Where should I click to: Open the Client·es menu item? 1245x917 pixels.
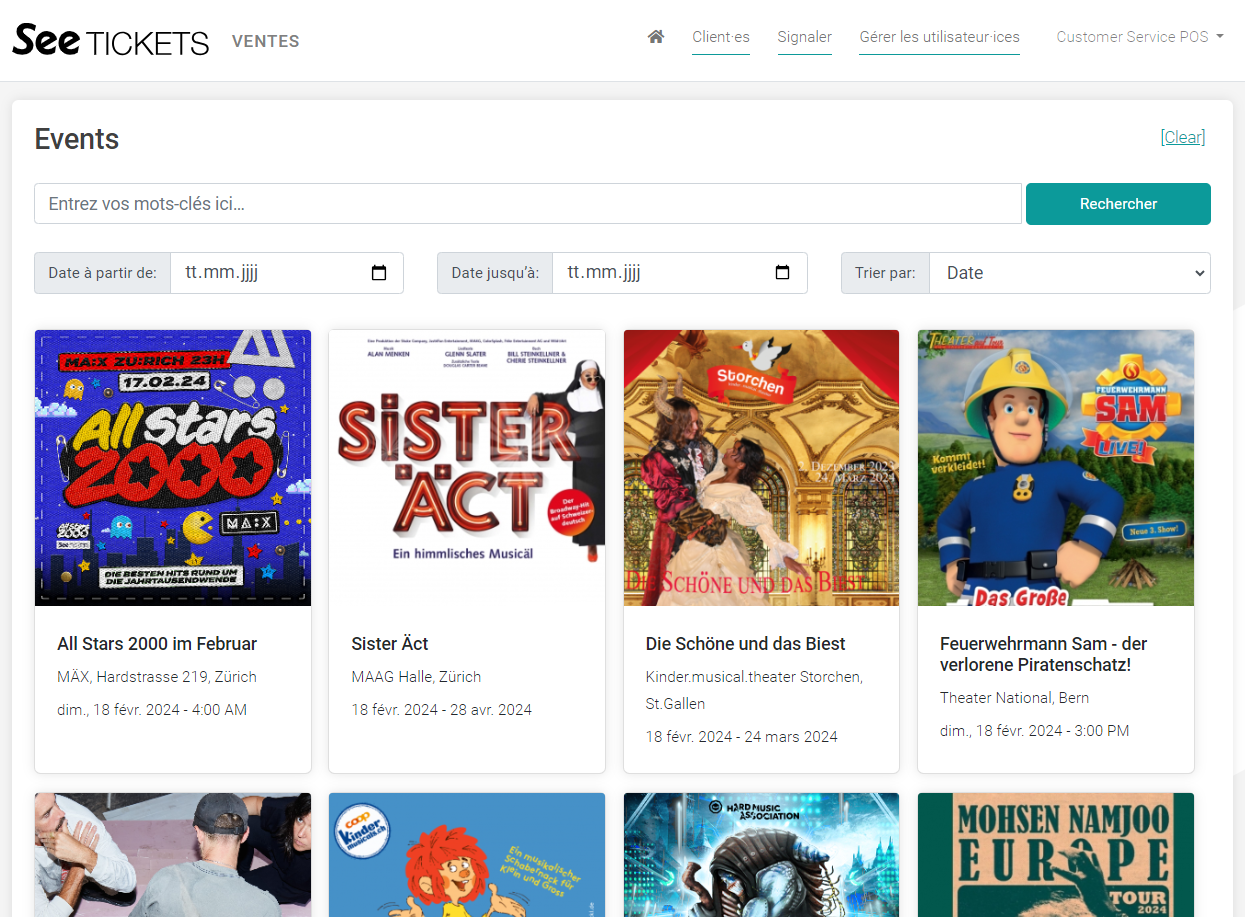pyautogui.click(x=720, y=37)
